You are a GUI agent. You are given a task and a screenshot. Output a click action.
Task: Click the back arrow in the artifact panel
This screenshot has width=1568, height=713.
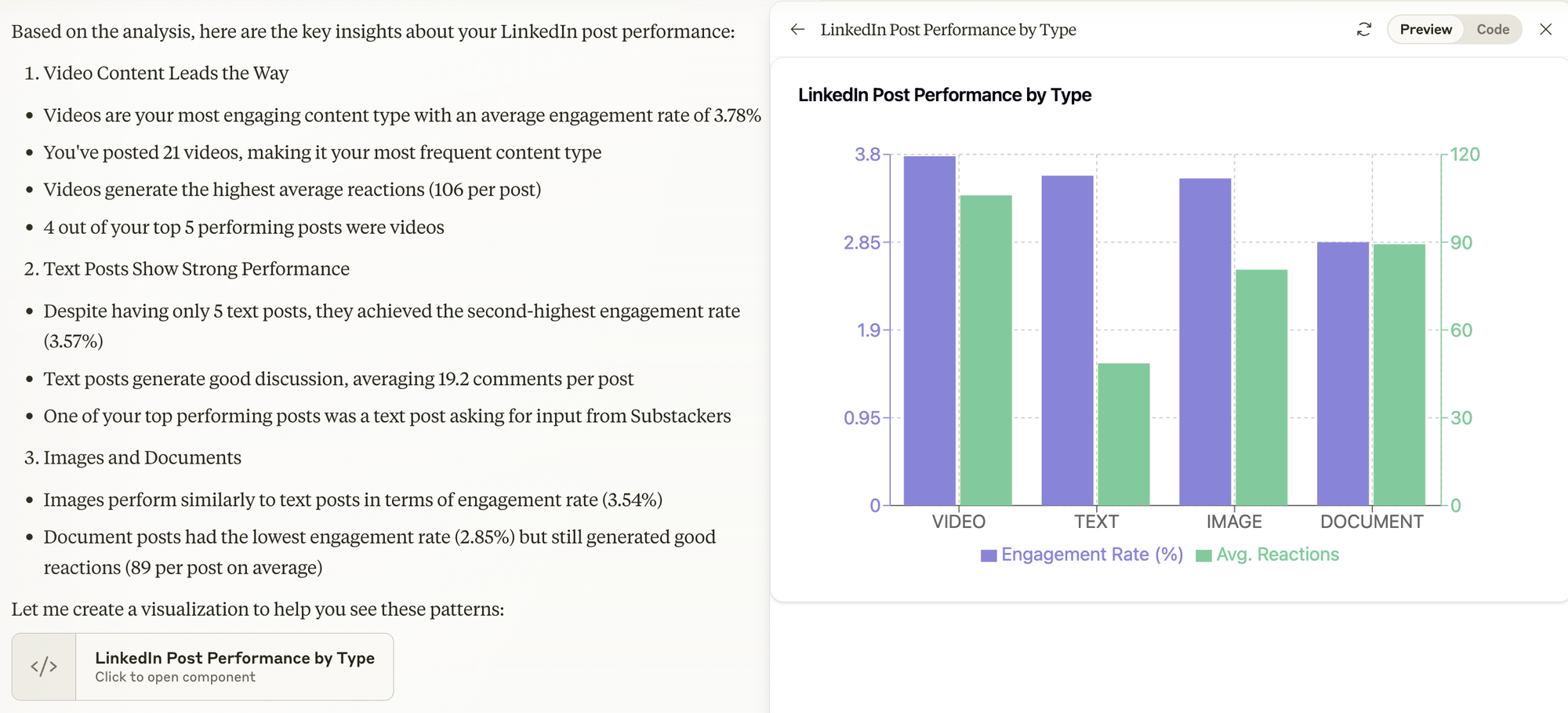(x=797, y=30)
